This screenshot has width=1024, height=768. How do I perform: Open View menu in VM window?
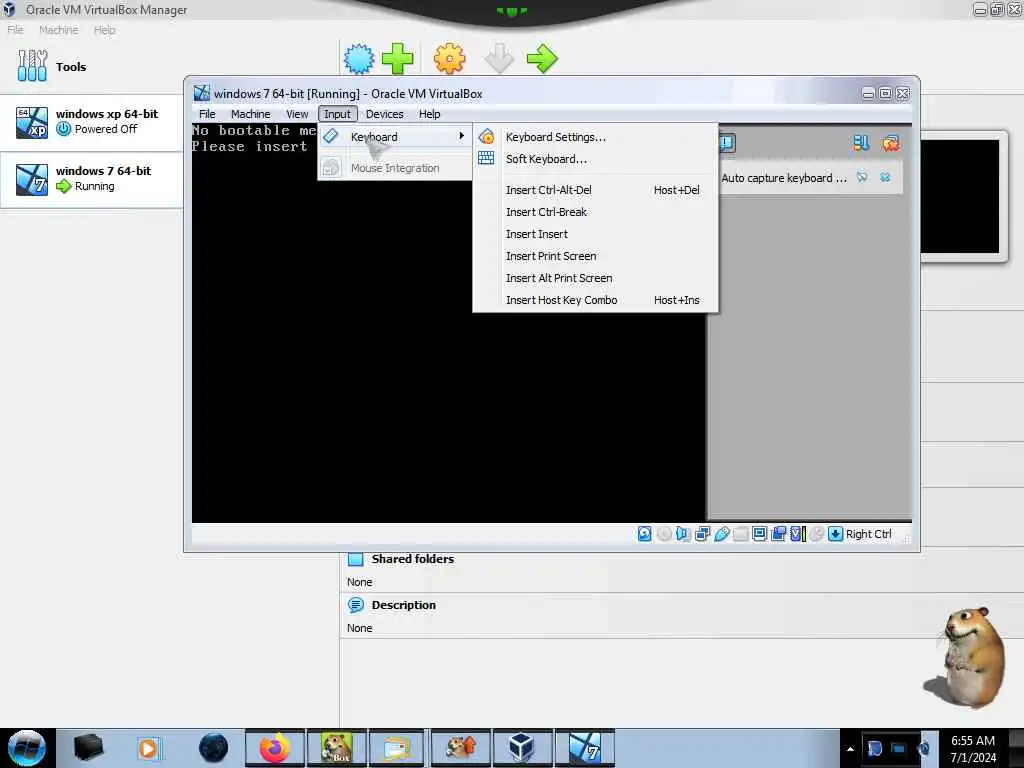tap(296, 114)
